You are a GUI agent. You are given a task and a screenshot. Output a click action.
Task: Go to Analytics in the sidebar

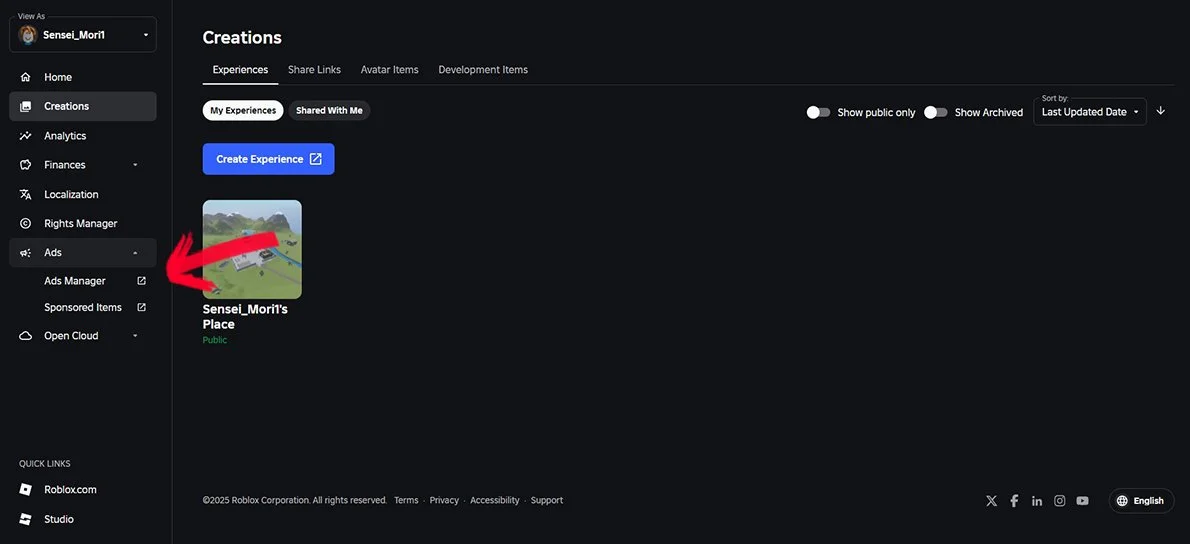click(83, 136)
